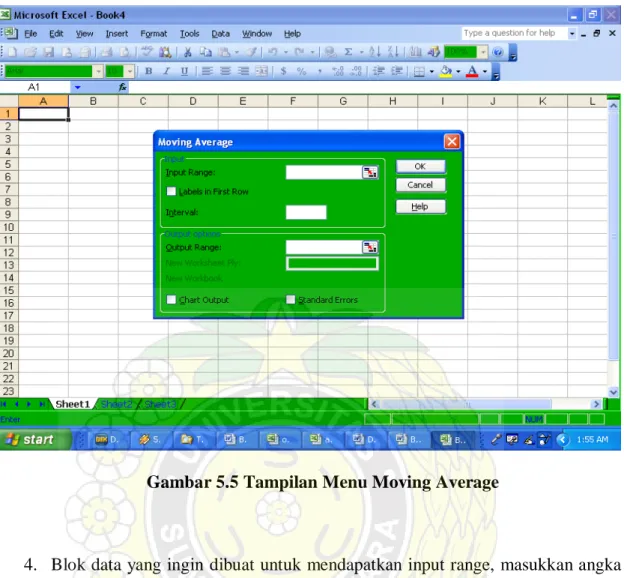This screenshot has width=624, height=578.
Task: Click the Italic I button
Action: click(x=166, y=71)
